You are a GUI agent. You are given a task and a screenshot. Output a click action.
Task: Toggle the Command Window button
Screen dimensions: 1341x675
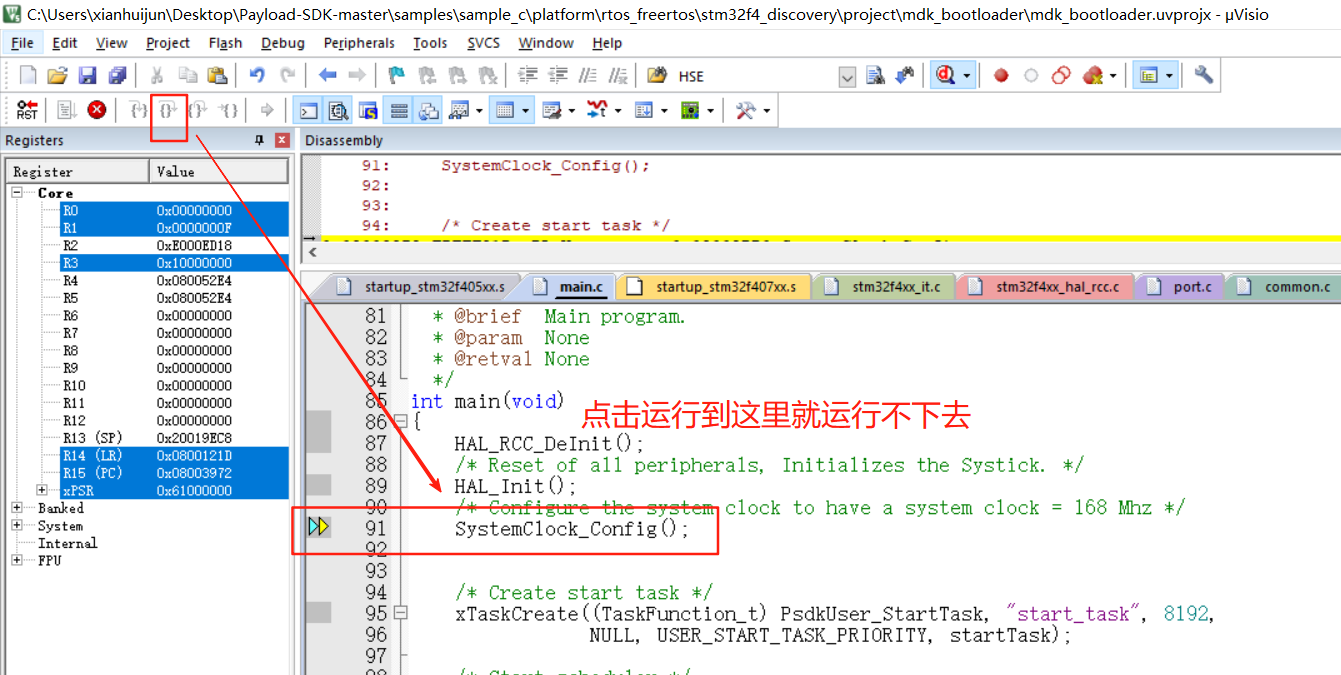point(309,110)
